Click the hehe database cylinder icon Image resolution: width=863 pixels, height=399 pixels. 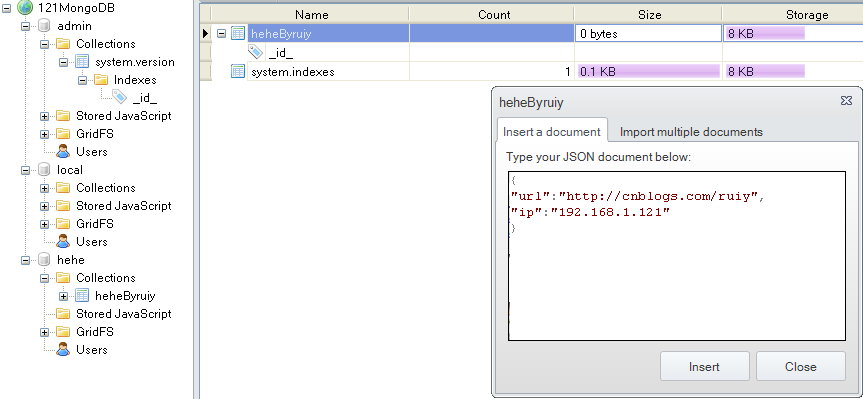tap(44, 259)
